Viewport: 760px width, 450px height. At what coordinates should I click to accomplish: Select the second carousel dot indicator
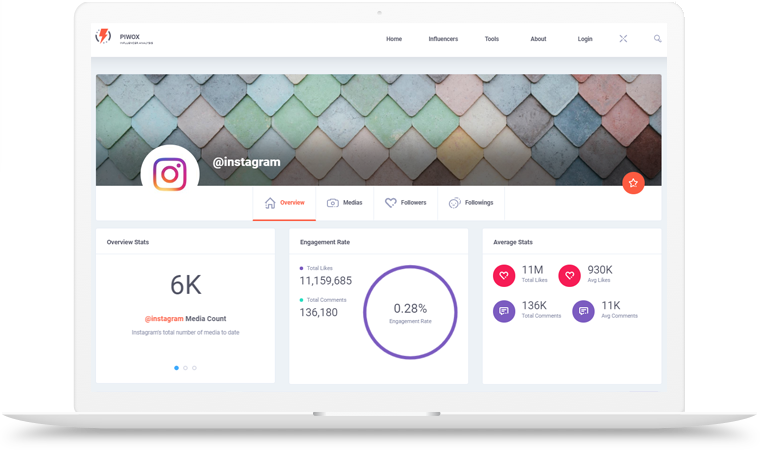pos(186,368)
